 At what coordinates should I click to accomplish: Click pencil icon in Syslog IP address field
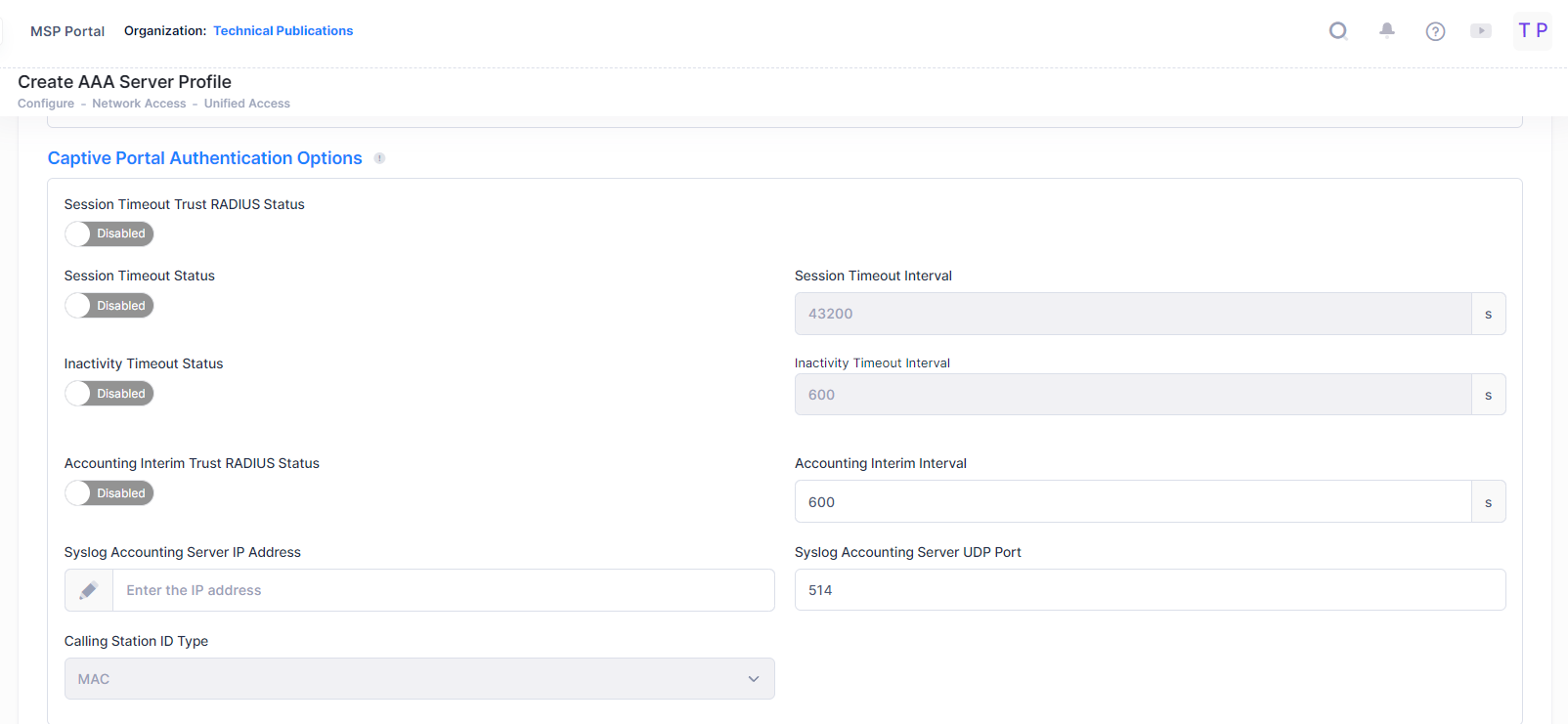coord(89,590)
